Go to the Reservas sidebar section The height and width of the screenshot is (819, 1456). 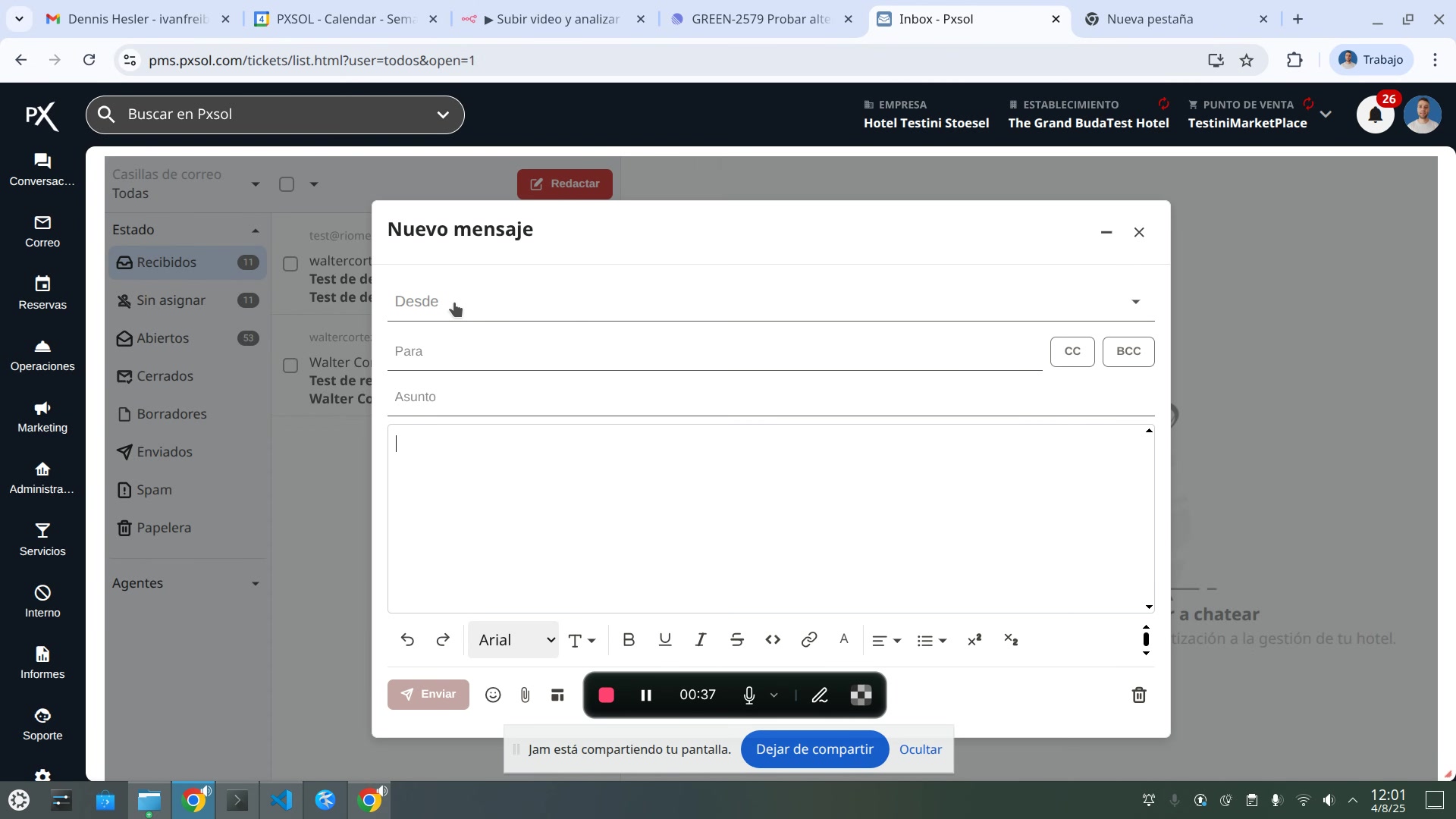[42, 293]
